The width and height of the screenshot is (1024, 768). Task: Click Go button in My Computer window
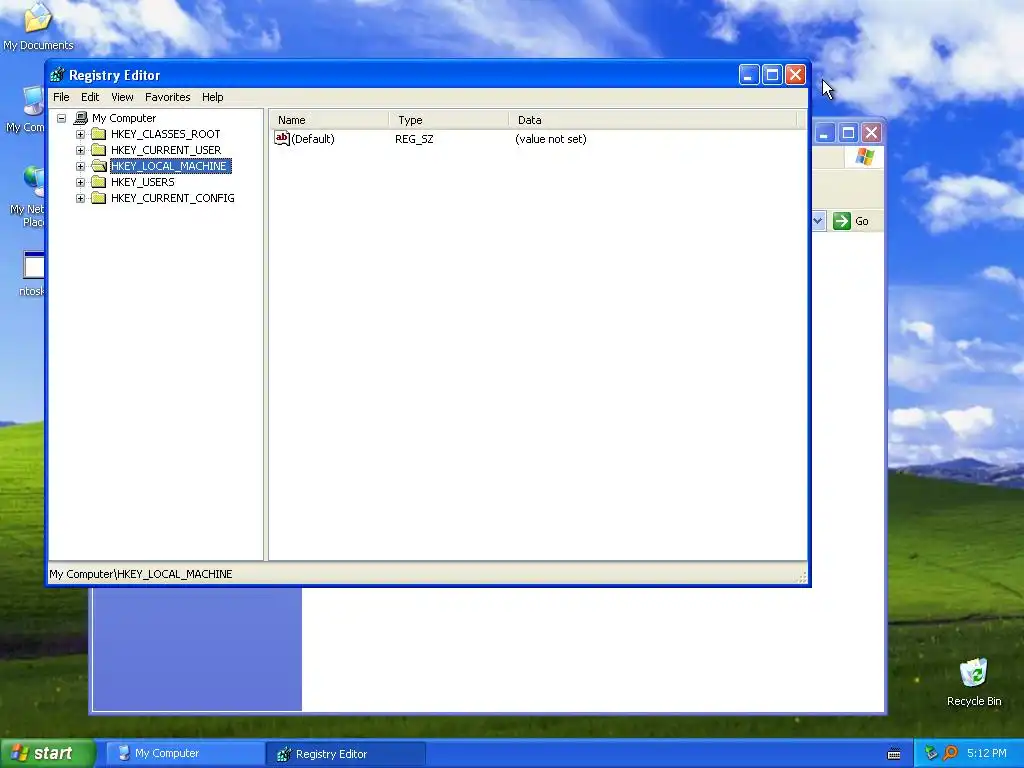tap(851, 221)
